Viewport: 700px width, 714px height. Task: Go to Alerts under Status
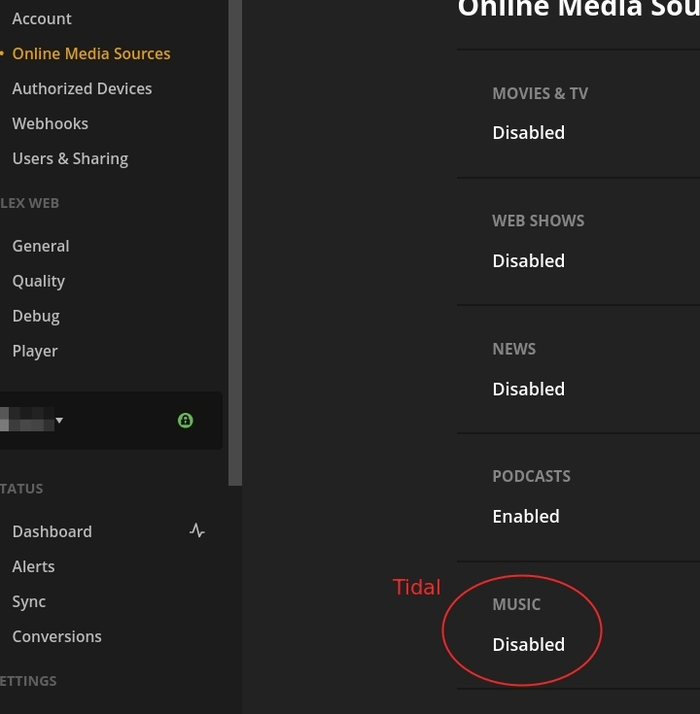(x=33, y=567)
